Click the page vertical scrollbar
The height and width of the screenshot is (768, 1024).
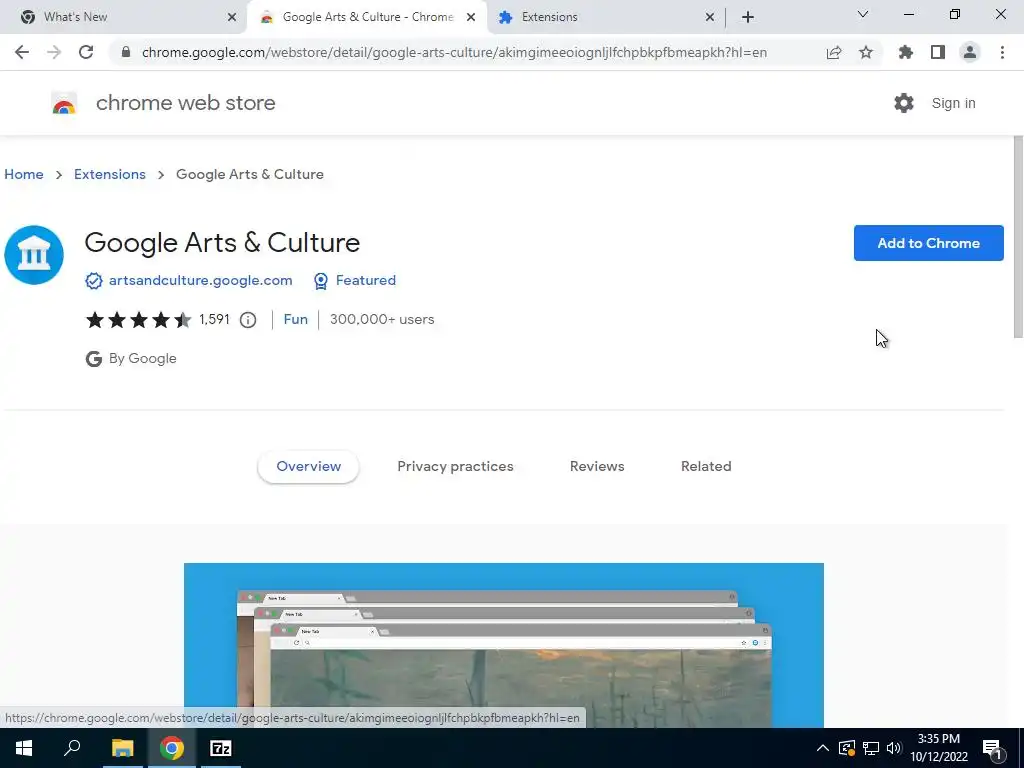point(1018,236)
